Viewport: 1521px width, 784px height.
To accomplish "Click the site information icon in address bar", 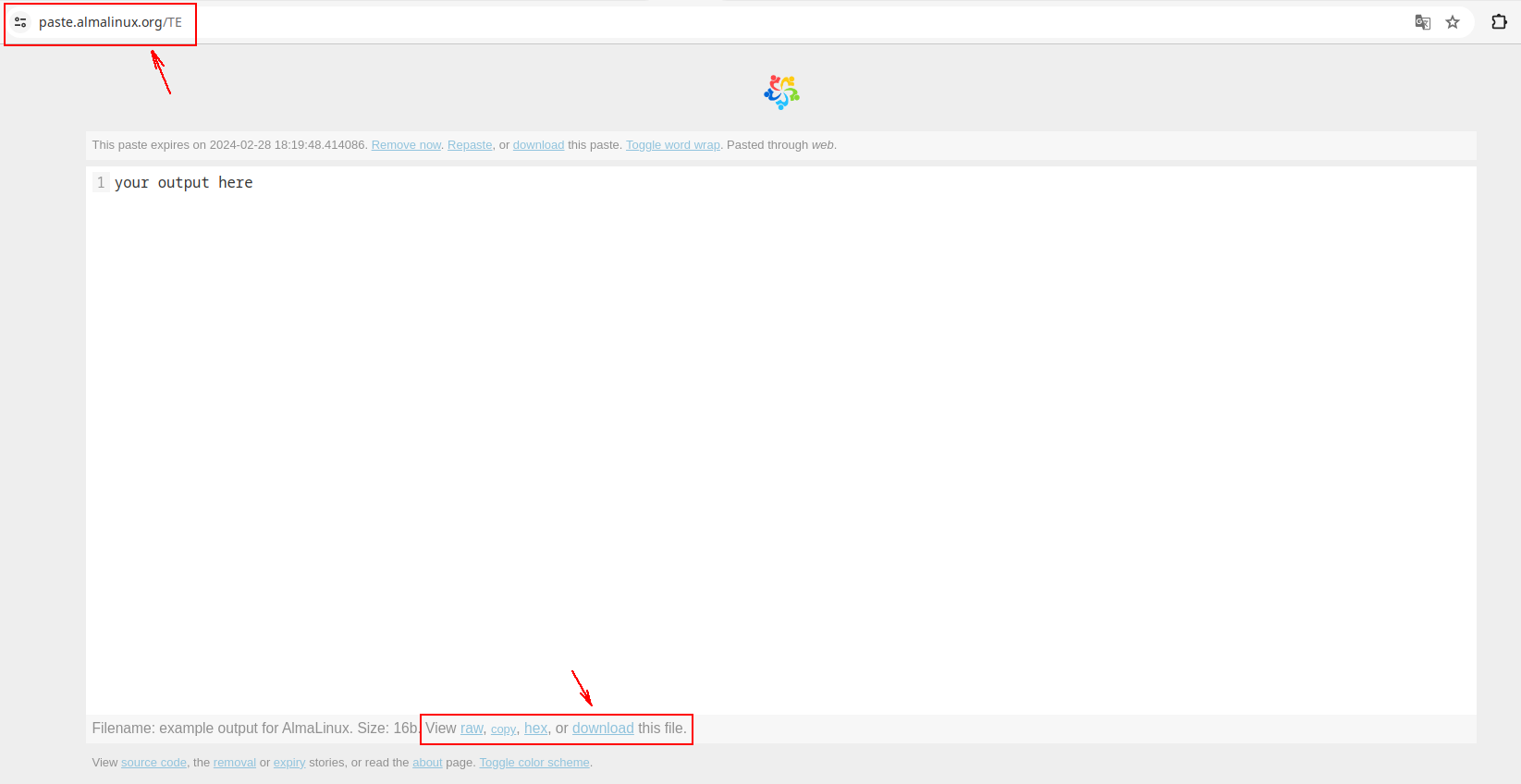I will click(20, 22).
